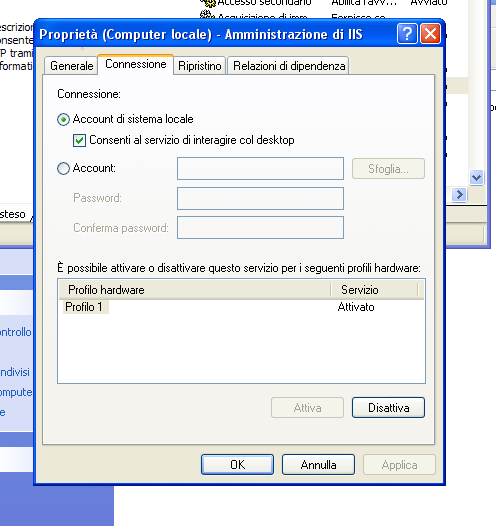The width and height of the screenshot is (496, 526).
Task: Click the Disattiva button
Action: 388,408
